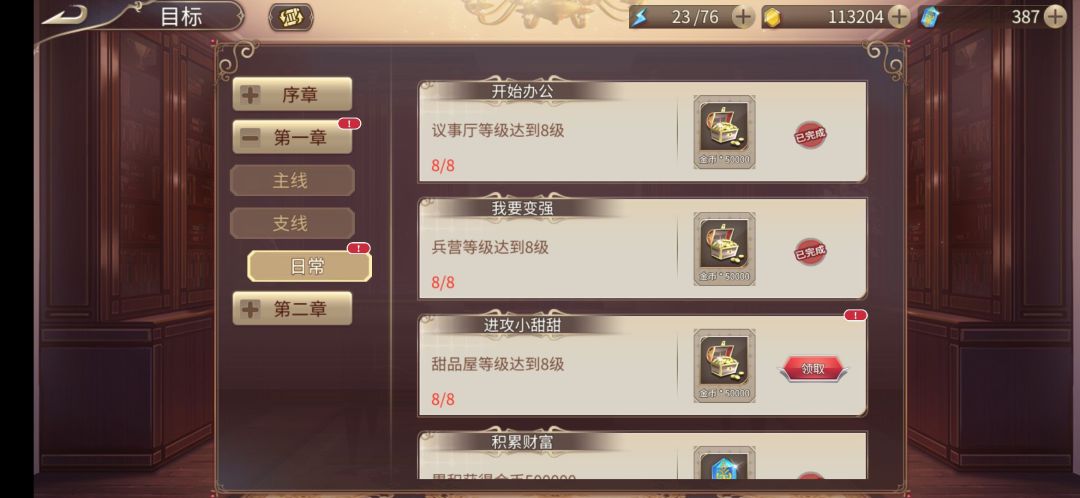Switch to the 主线 tab
Image resolution: width=1080 pixels, height=498 pixels.
292,180
